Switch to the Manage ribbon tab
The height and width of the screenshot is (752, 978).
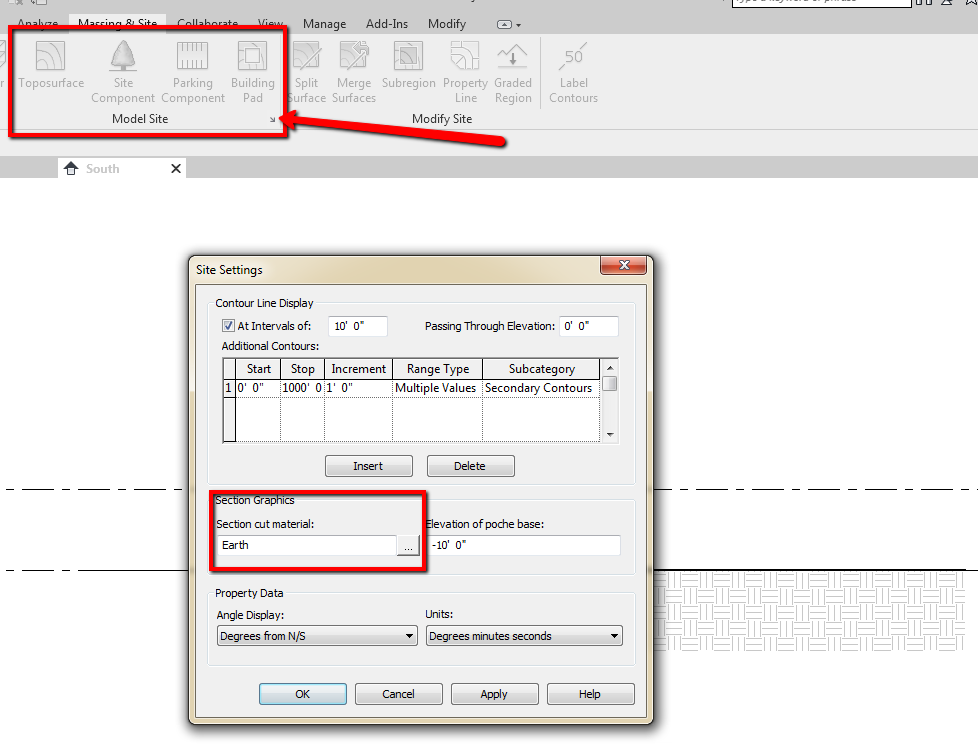click(324, 23)
